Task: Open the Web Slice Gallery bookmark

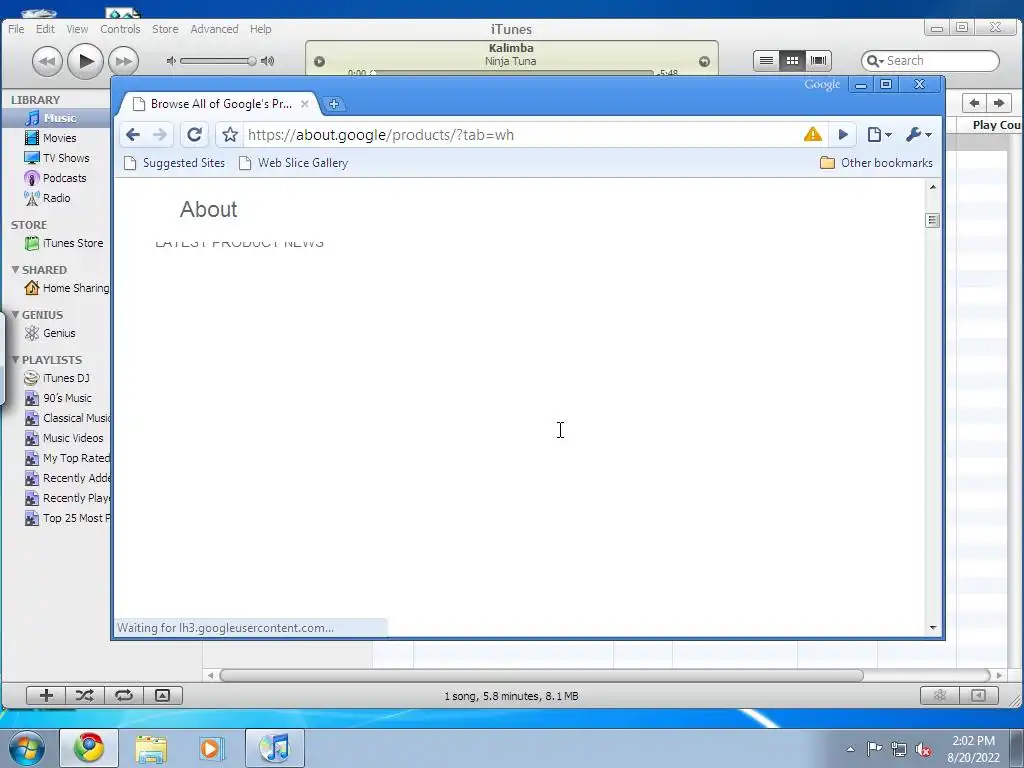Action: [293, 163]
